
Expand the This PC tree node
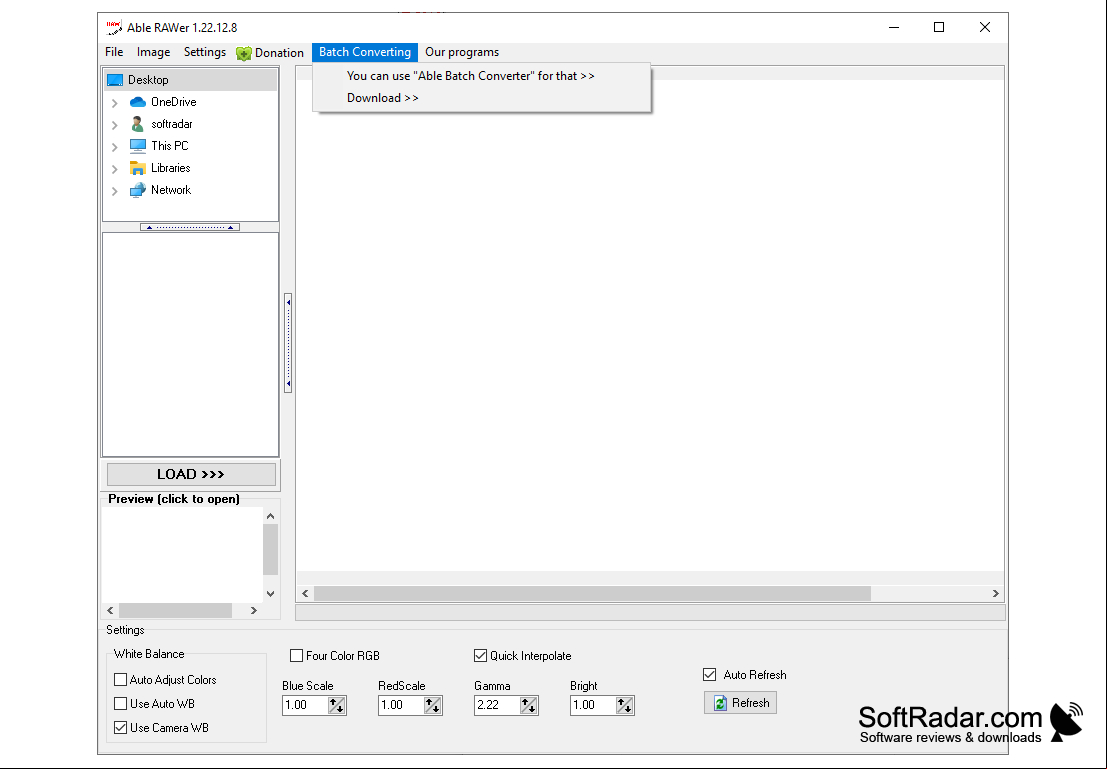point(114,147)
